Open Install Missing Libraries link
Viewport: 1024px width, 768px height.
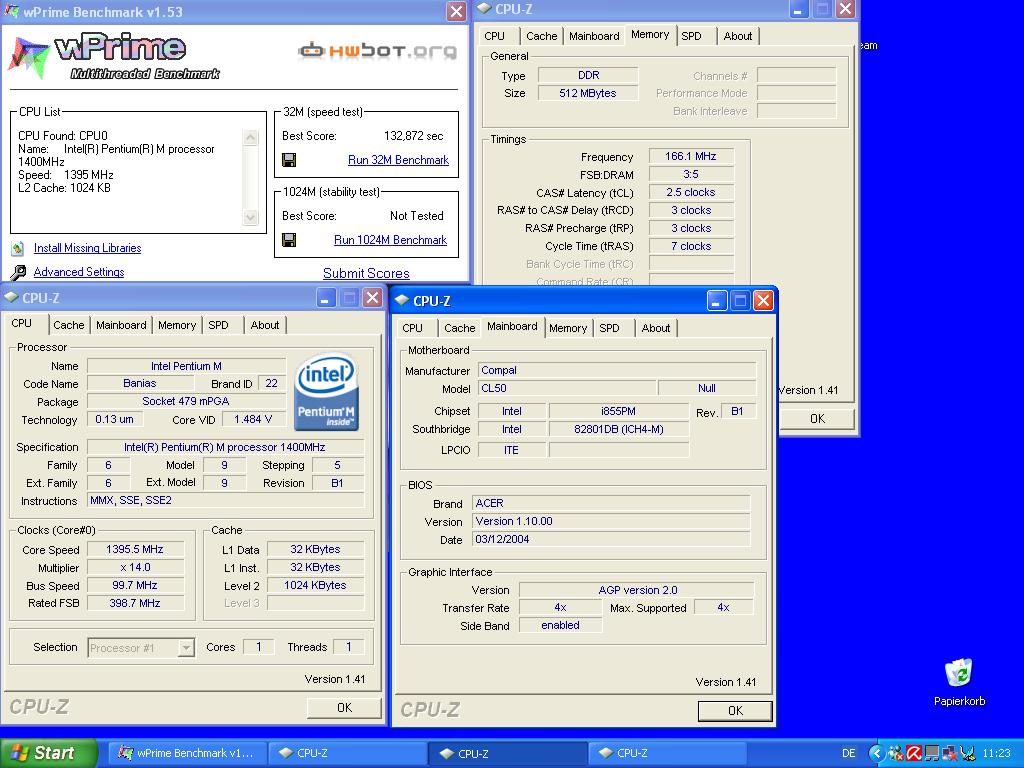88,248
